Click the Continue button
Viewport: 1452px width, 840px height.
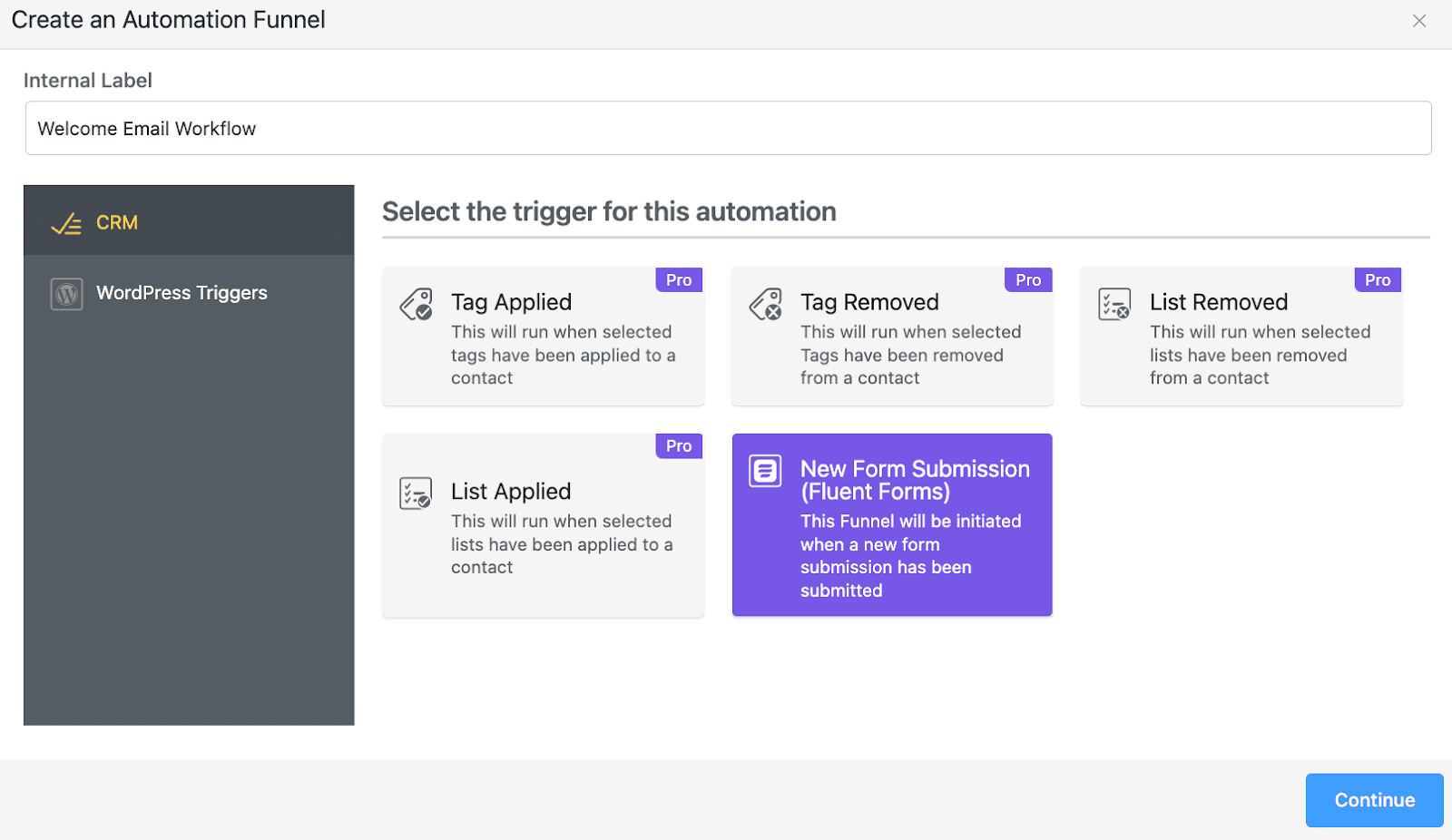click(x=1374, y=800)
